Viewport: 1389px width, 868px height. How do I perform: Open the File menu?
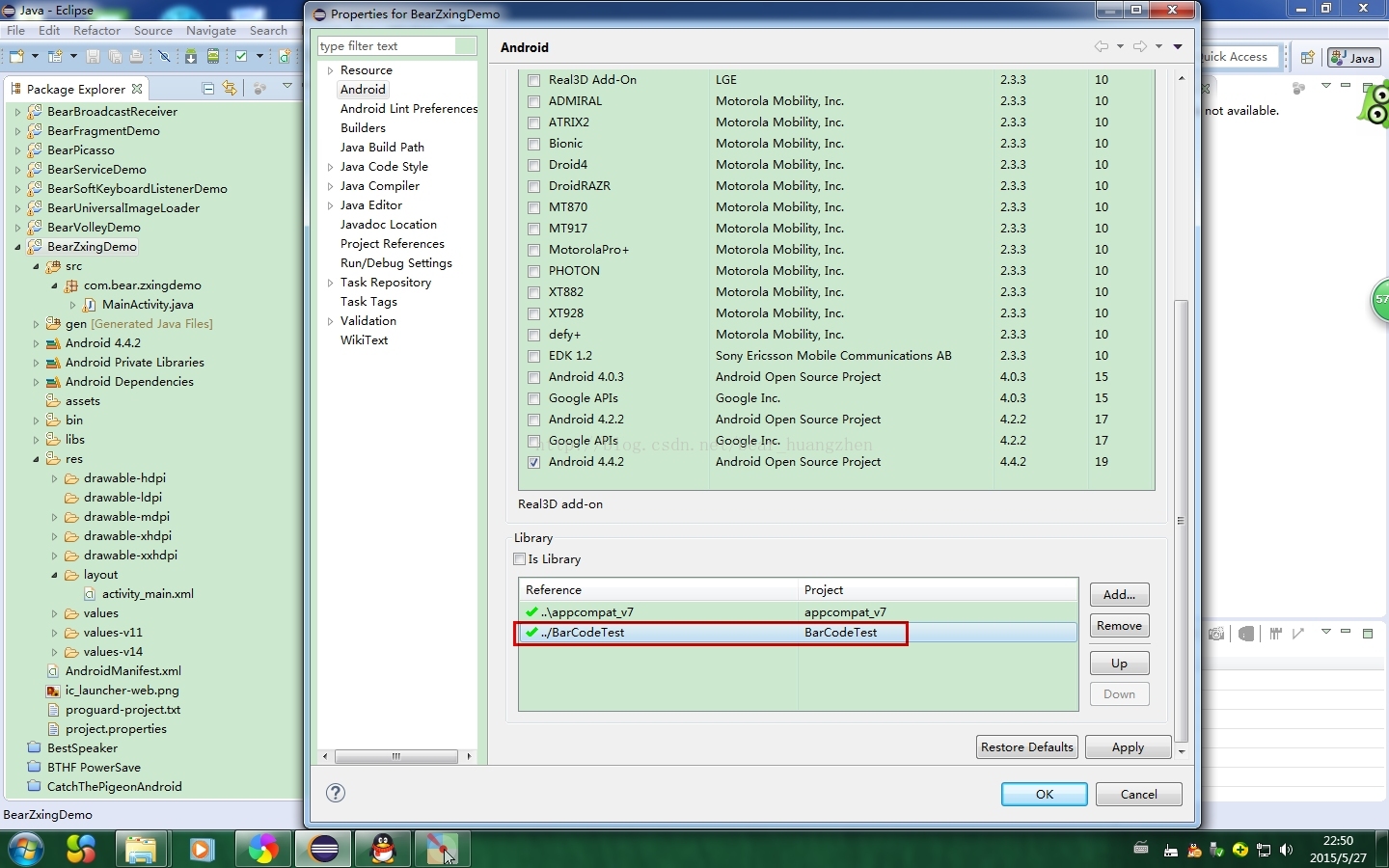(16, 31)
